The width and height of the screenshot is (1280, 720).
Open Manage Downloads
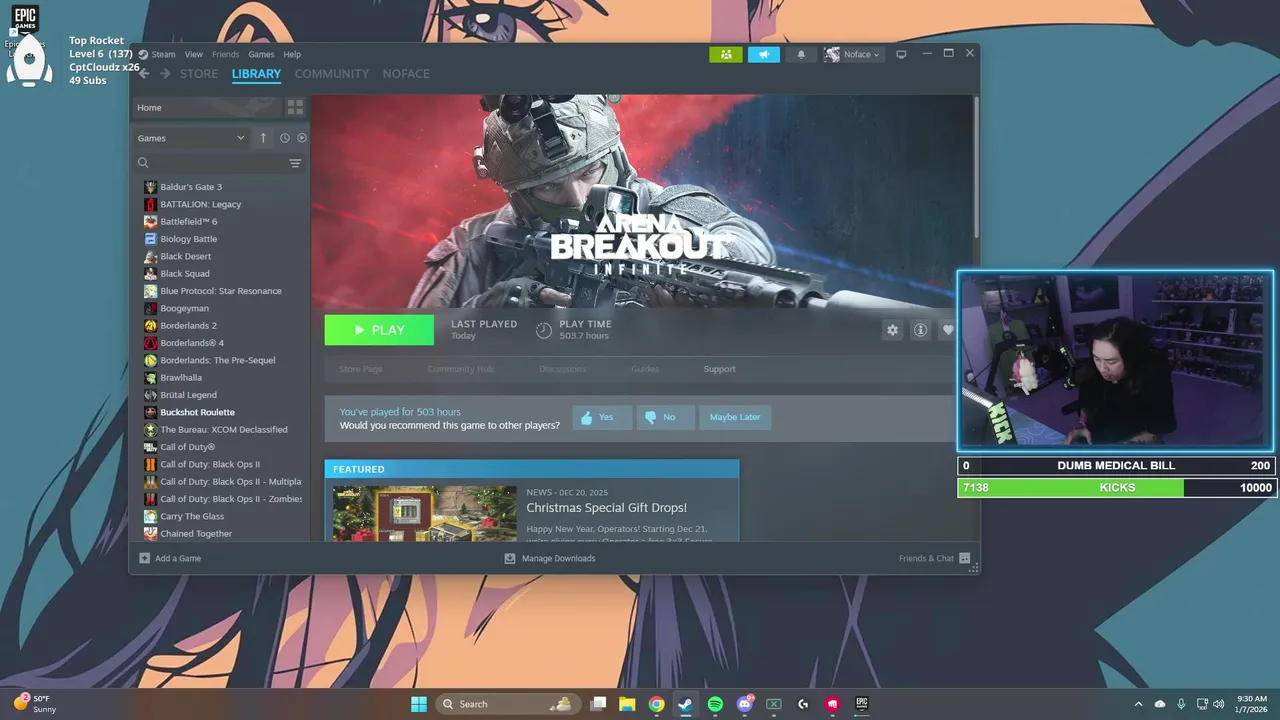(x=550, y=558)
